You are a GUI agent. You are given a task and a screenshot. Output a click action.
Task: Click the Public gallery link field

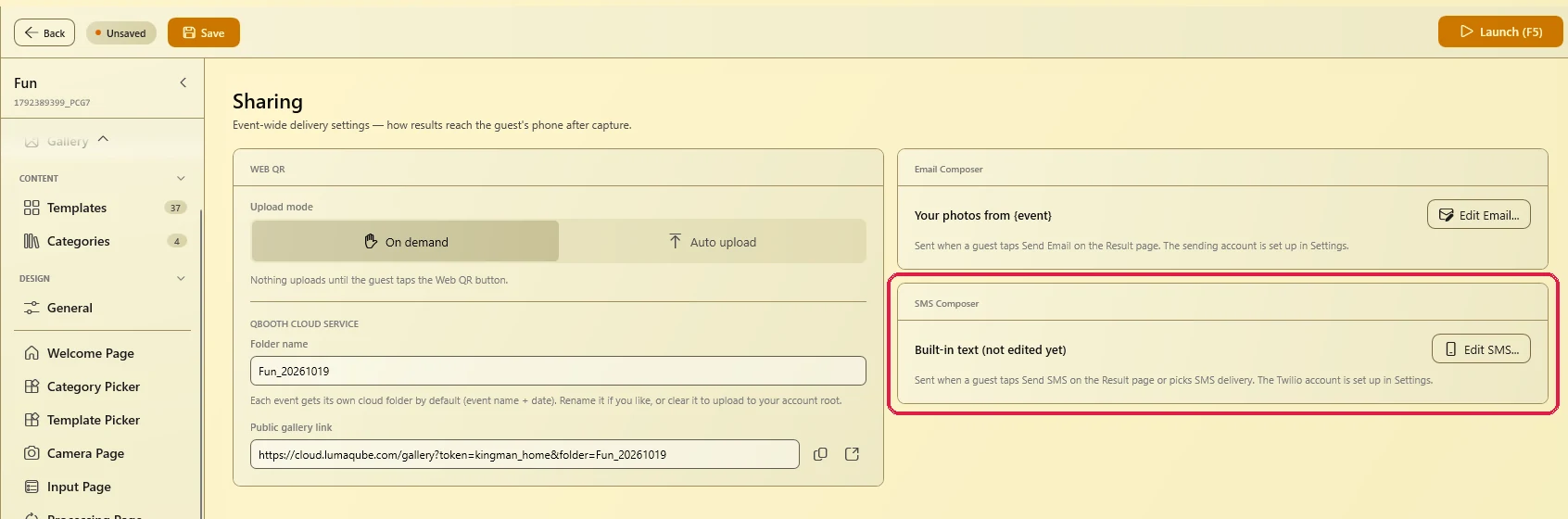coord(525,454)
